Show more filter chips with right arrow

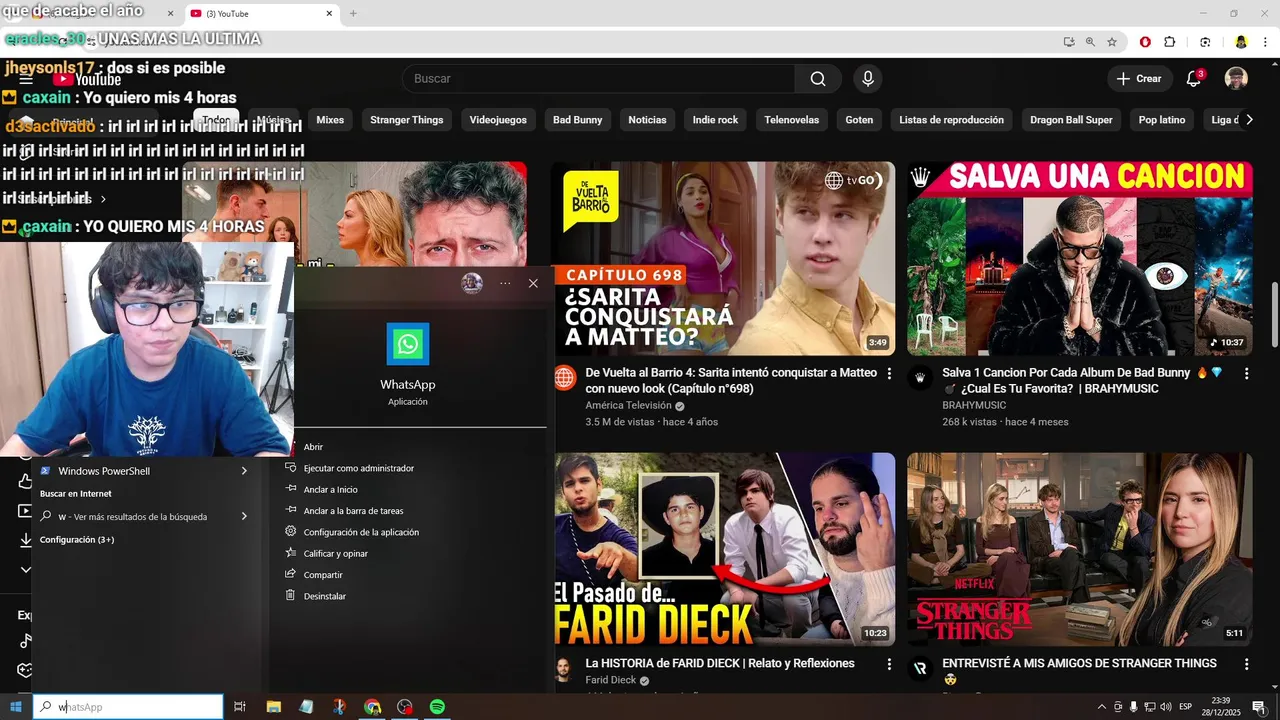[x=1250, y=120]
